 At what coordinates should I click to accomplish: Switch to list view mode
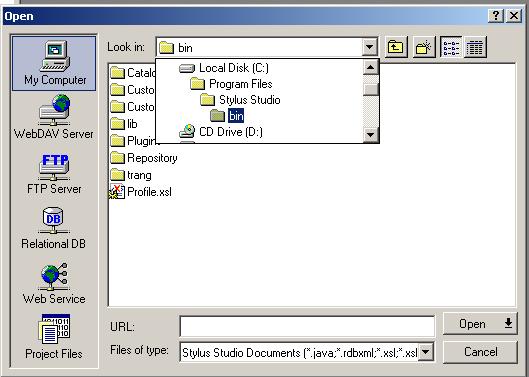click(x=451, y=47)
